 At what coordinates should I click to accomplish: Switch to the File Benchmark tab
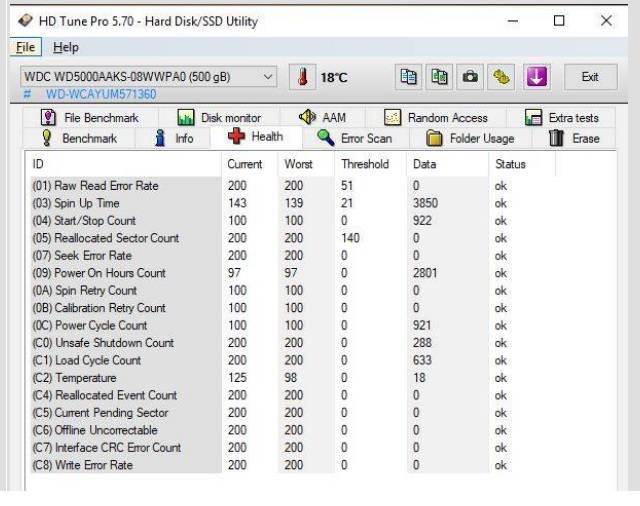click(x=90, y=118)
